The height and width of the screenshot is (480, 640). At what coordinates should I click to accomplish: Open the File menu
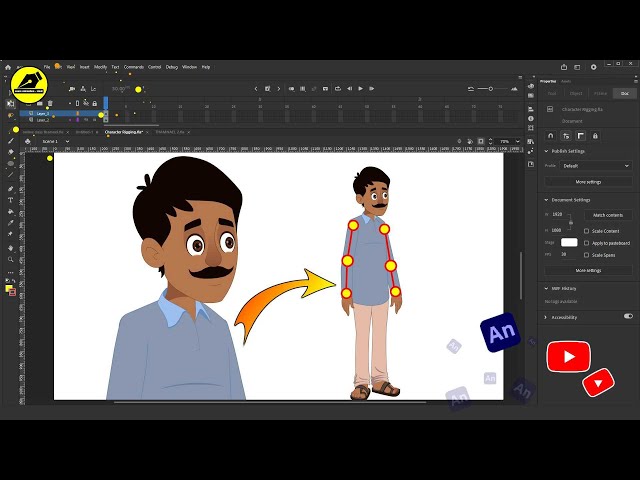[47, 67]
